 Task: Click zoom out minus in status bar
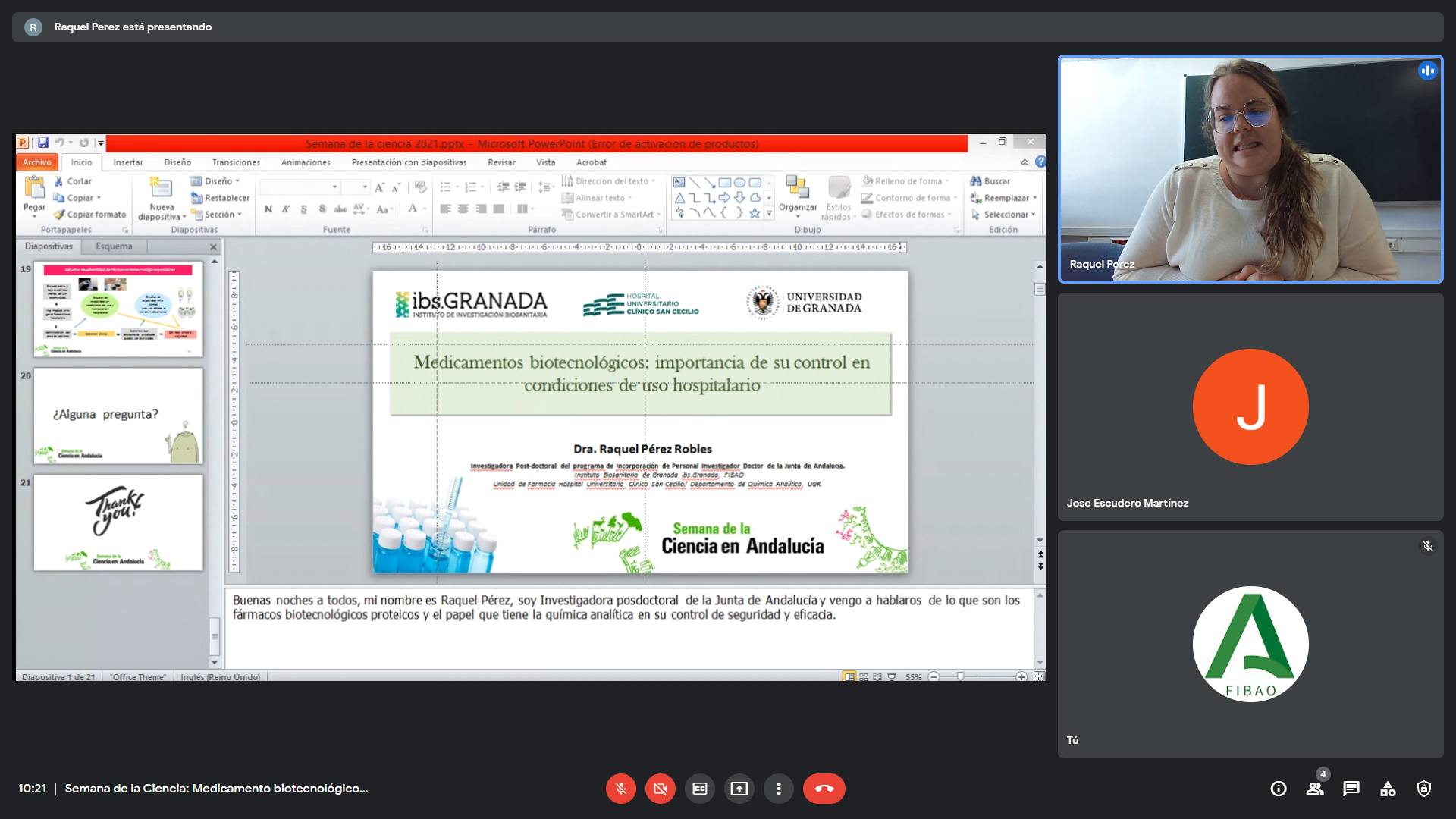tap(934, 676)
